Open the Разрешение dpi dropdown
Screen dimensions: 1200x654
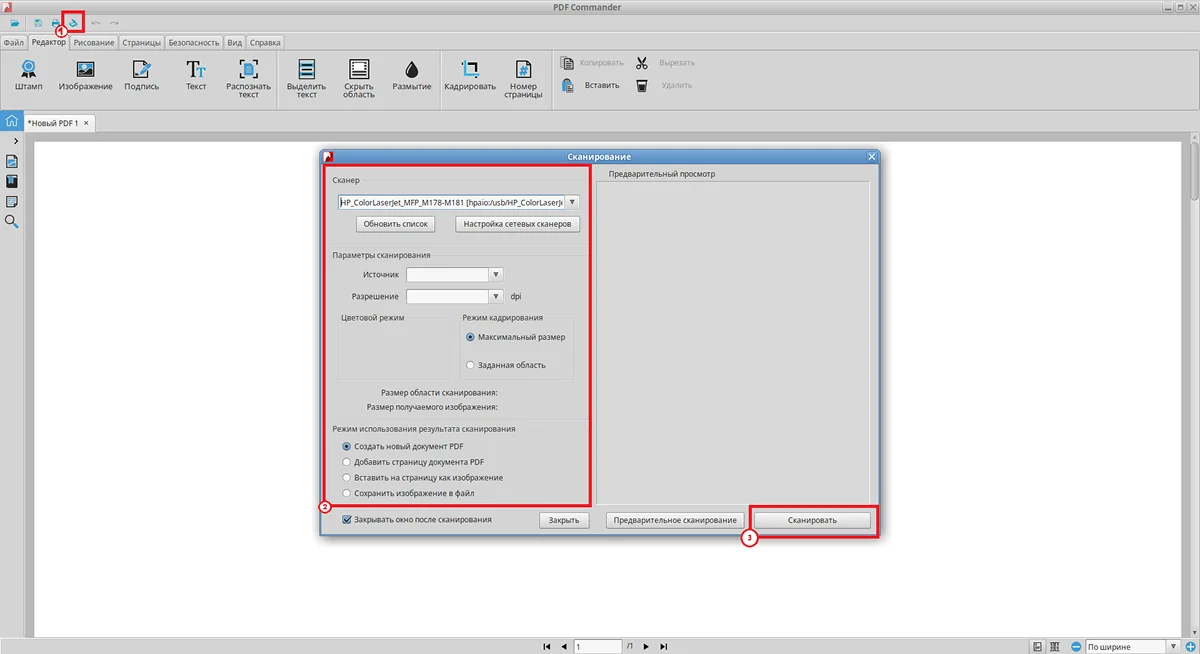496,296
